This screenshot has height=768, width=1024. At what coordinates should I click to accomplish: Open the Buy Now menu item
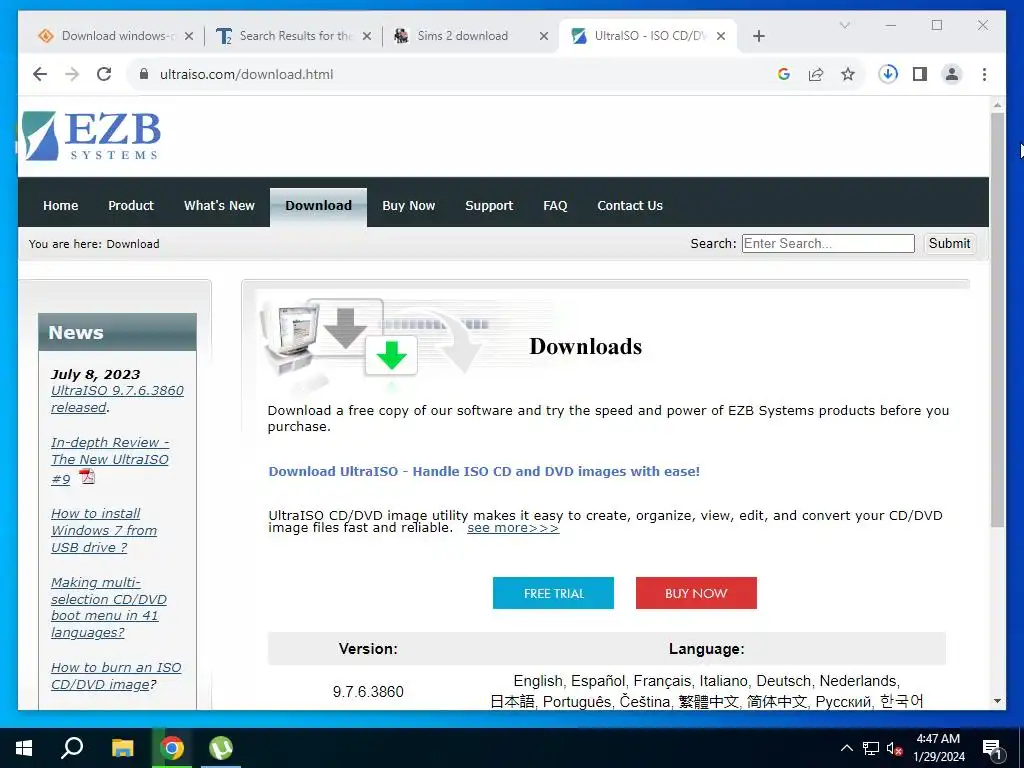[408, 206]
